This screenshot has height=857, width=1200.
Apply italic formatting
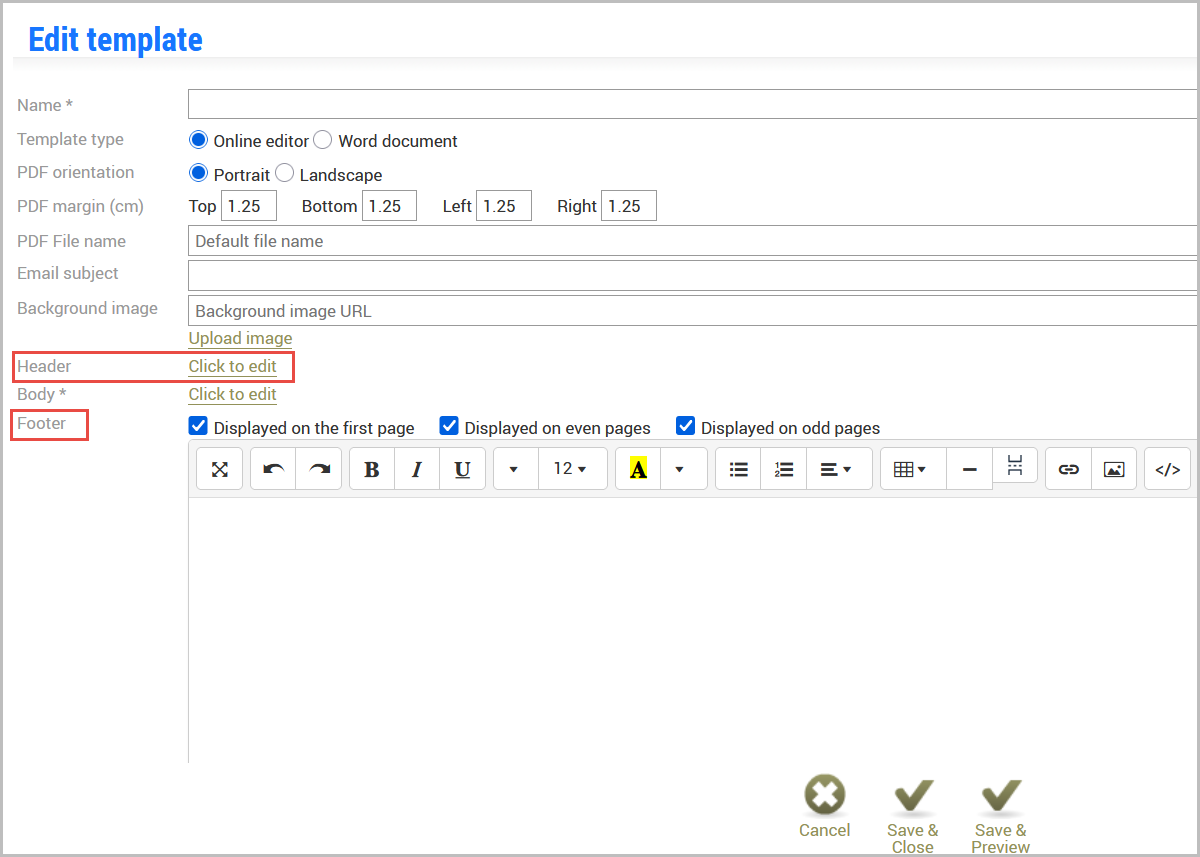coord(417,469)
